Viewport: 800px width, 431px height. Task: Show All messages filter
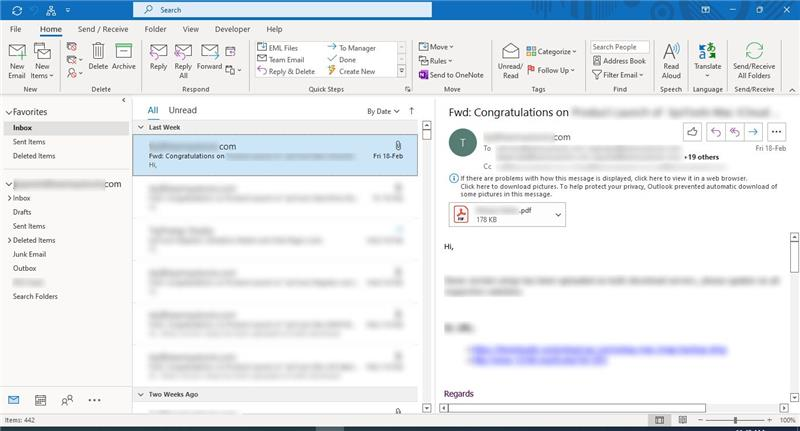(153, 110)
